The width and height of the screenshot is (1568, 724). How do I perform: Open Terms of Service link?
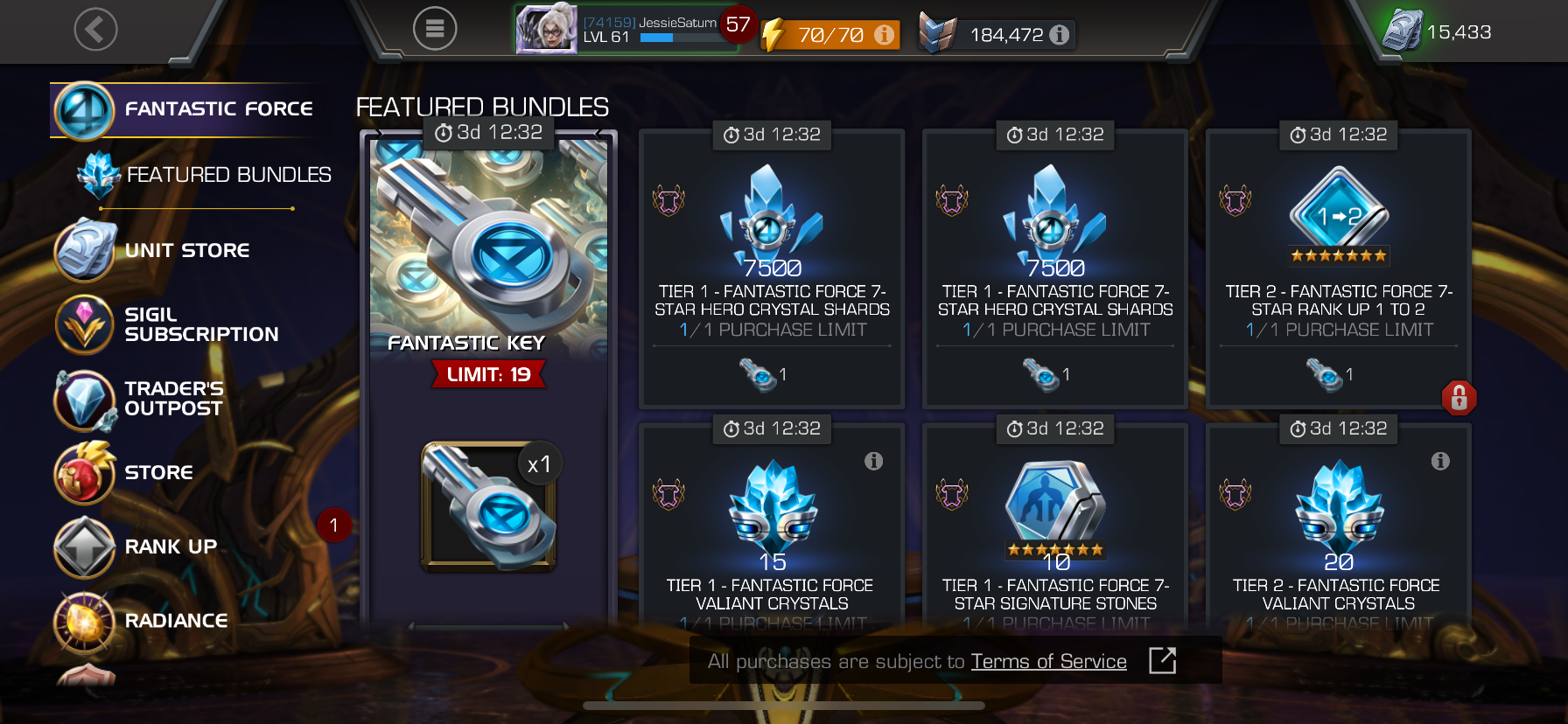[x=1048, y=662]
